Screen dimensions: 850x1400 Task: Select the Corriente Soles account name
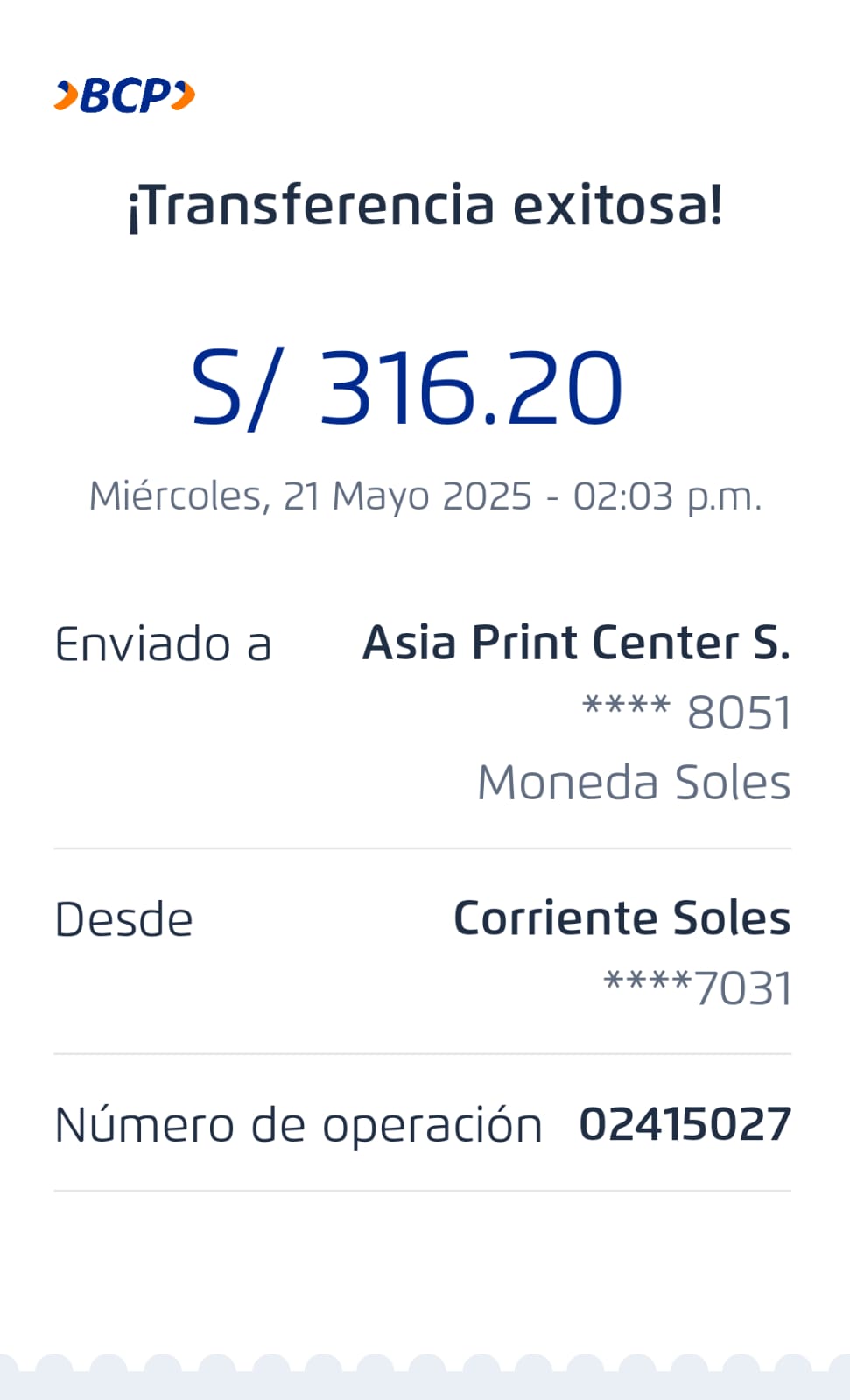(622, 918)
